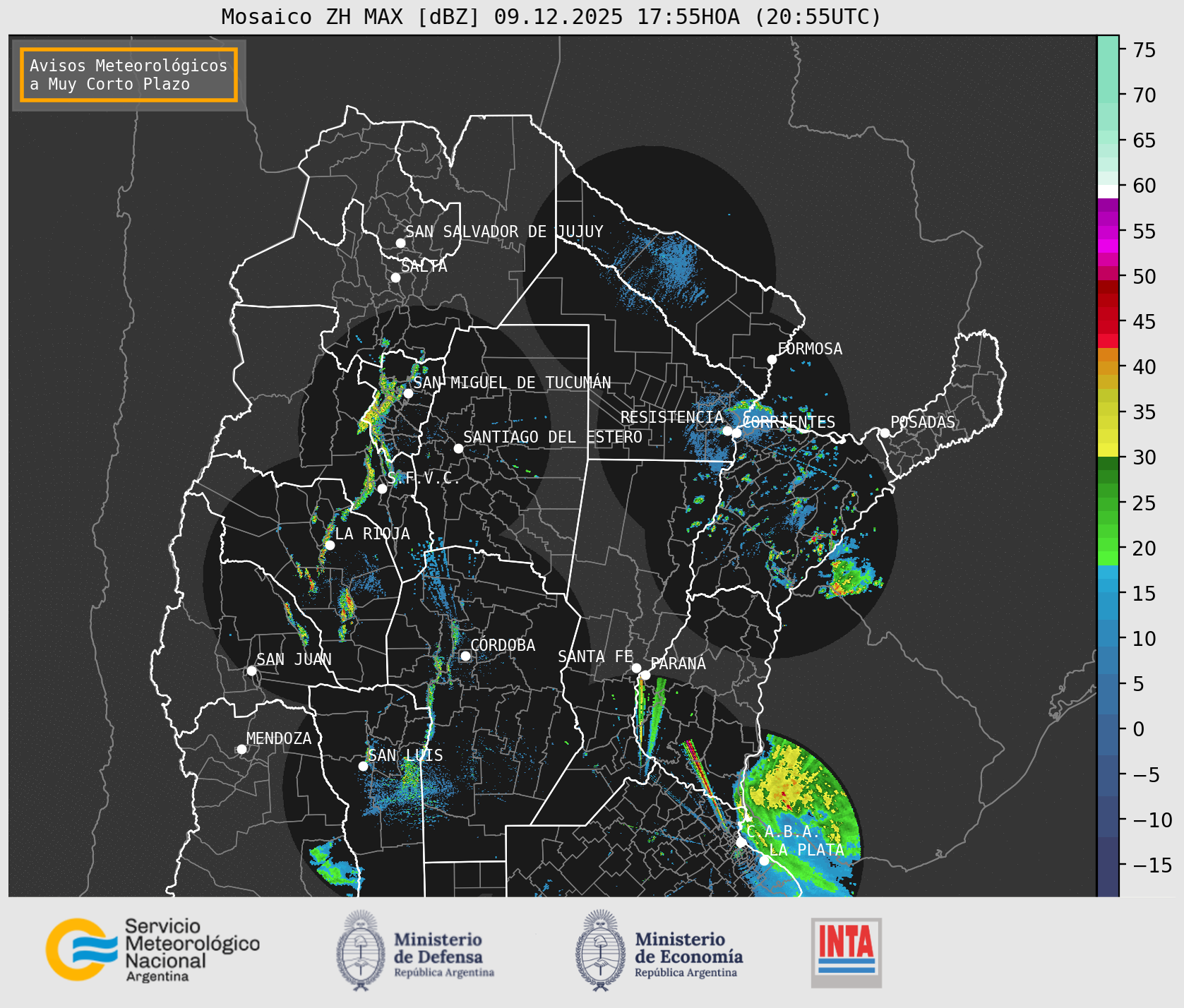
Task: Click the Formosa city marker
Action: point(772,359)
